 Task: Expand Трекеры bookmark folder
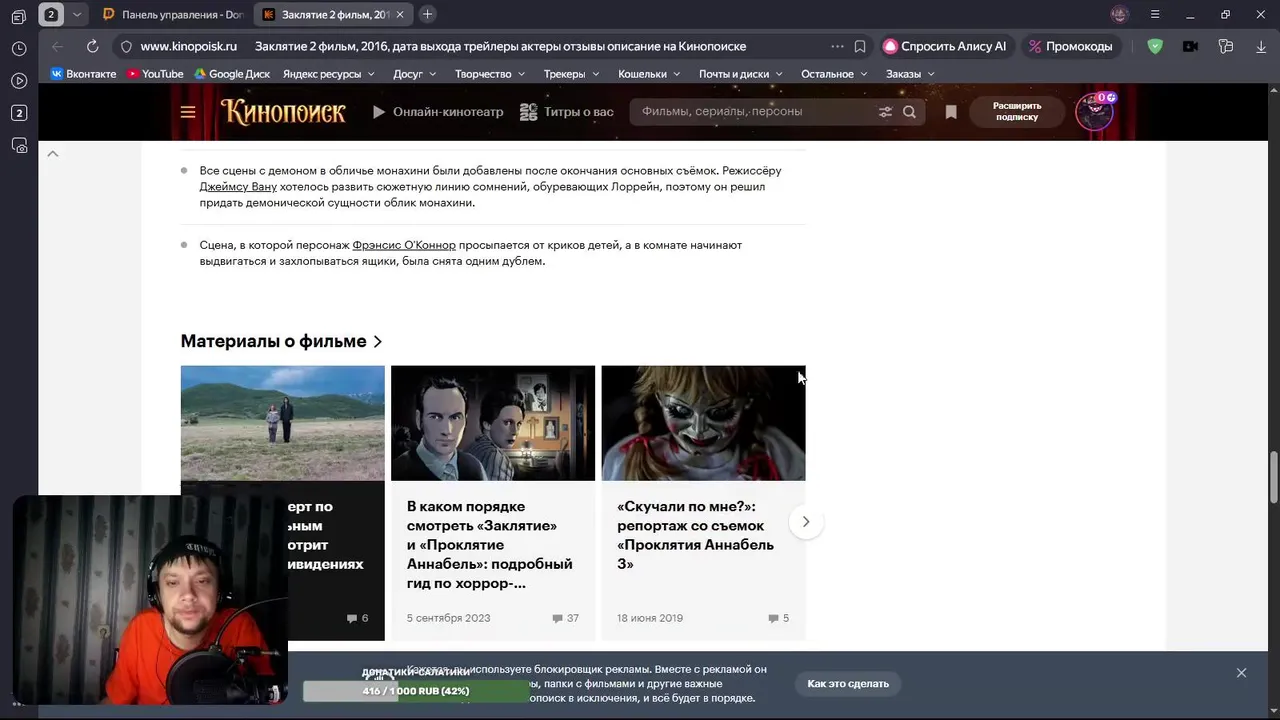coord(571,74)
